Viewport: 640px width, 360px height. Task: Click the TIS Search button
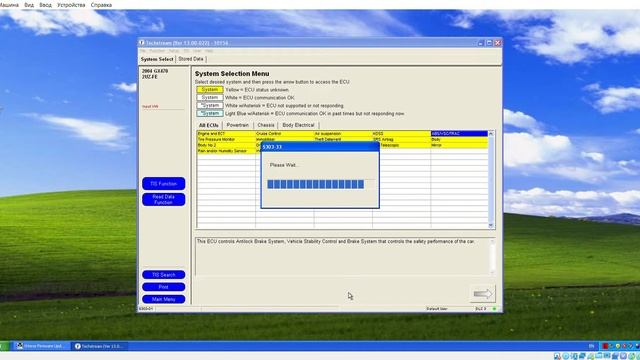click(164, 275)
